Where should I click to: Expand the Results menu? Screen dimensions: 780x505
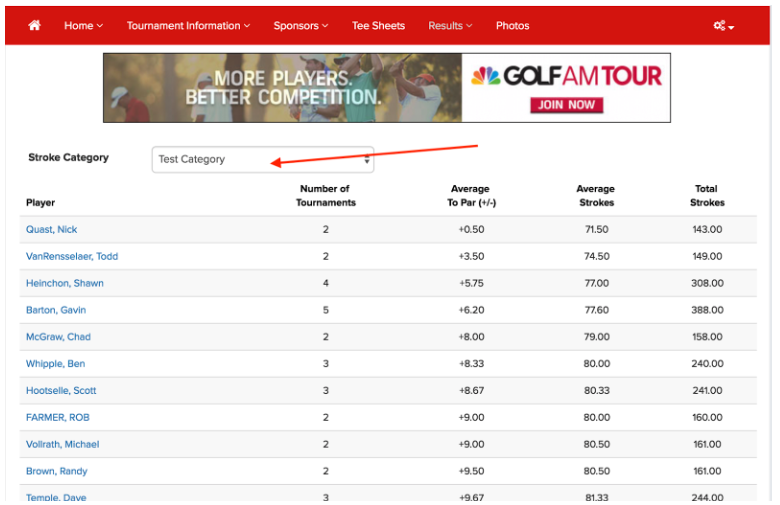click(450, 26)
